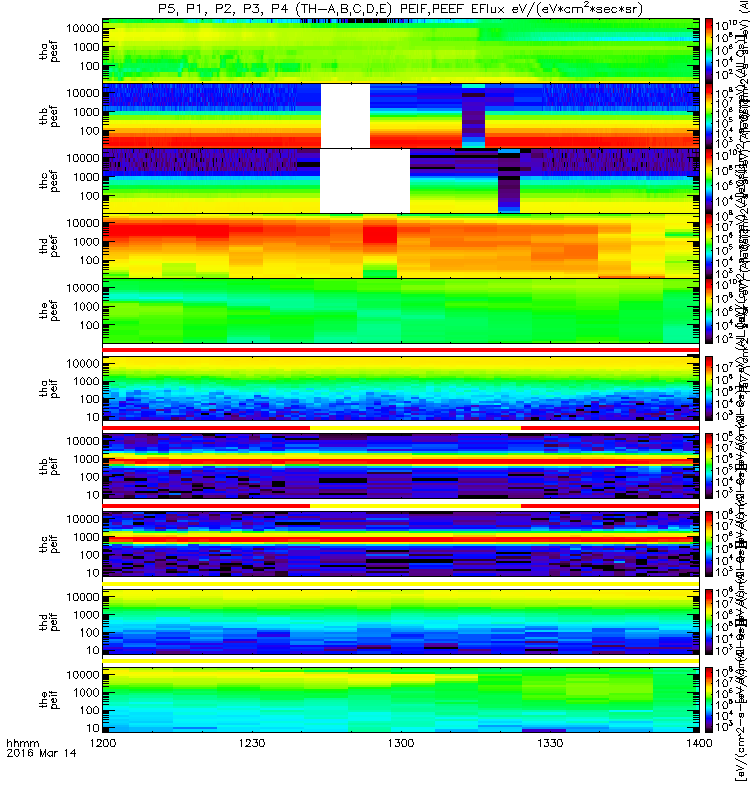Click the yellow bar above thd peif panel
The width and height of the screenshot is (750, 800).
(401, 583)
